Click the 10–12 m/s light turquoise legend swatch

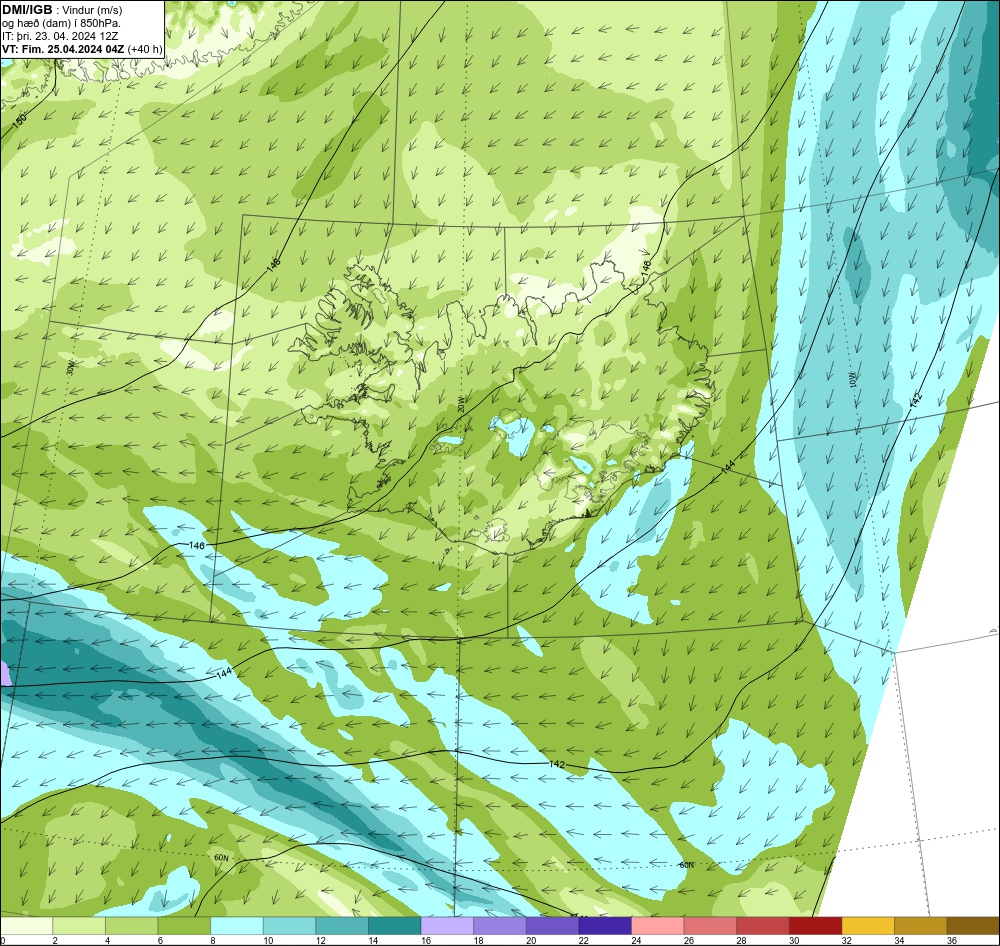290,926
